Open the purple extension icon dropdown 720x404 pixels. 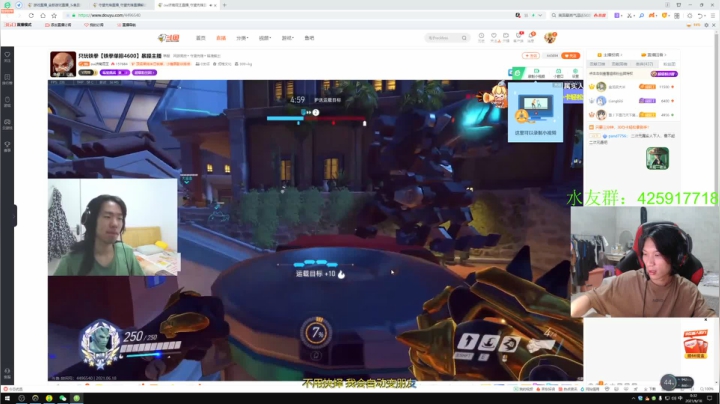pyautogui.click(x=619, y=15)
